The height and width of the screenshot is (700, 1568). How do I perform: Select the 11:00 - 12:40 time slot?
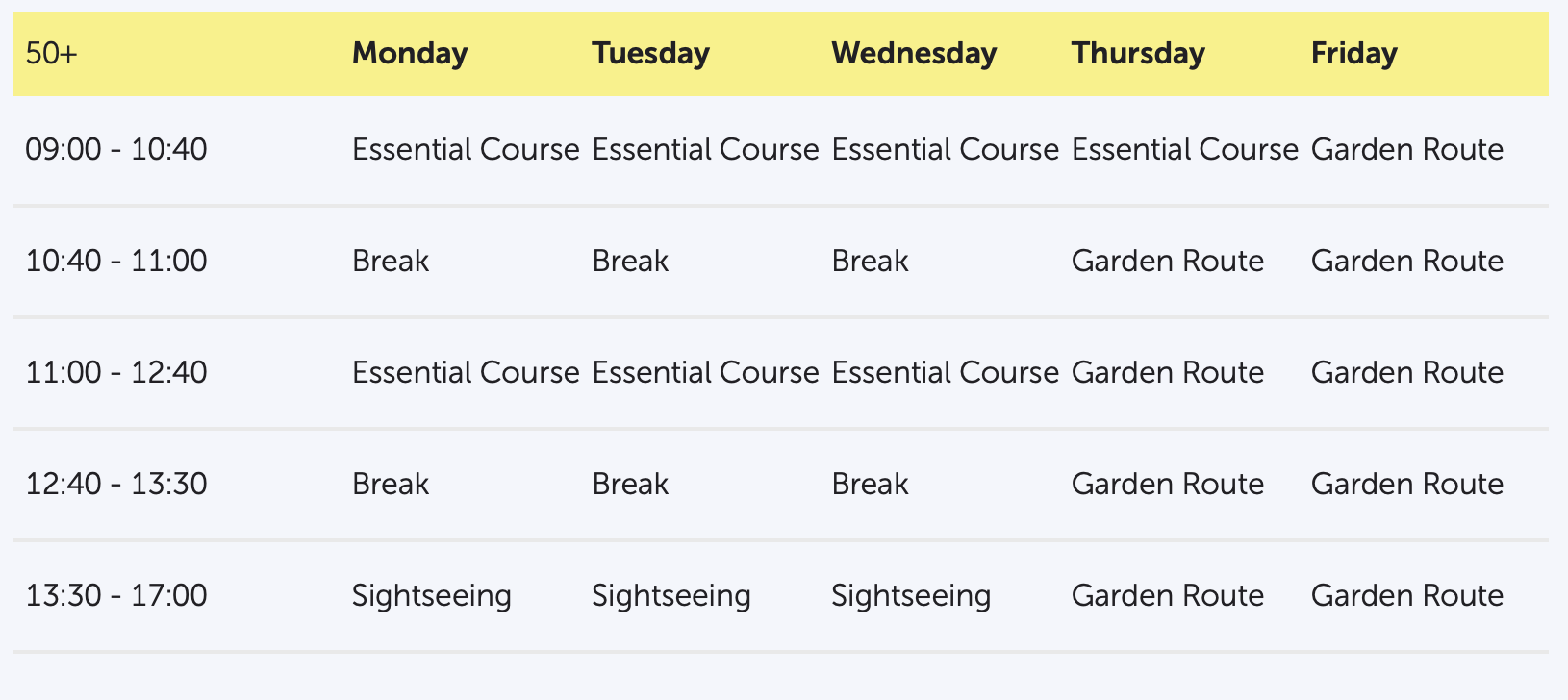coord(116,373)
